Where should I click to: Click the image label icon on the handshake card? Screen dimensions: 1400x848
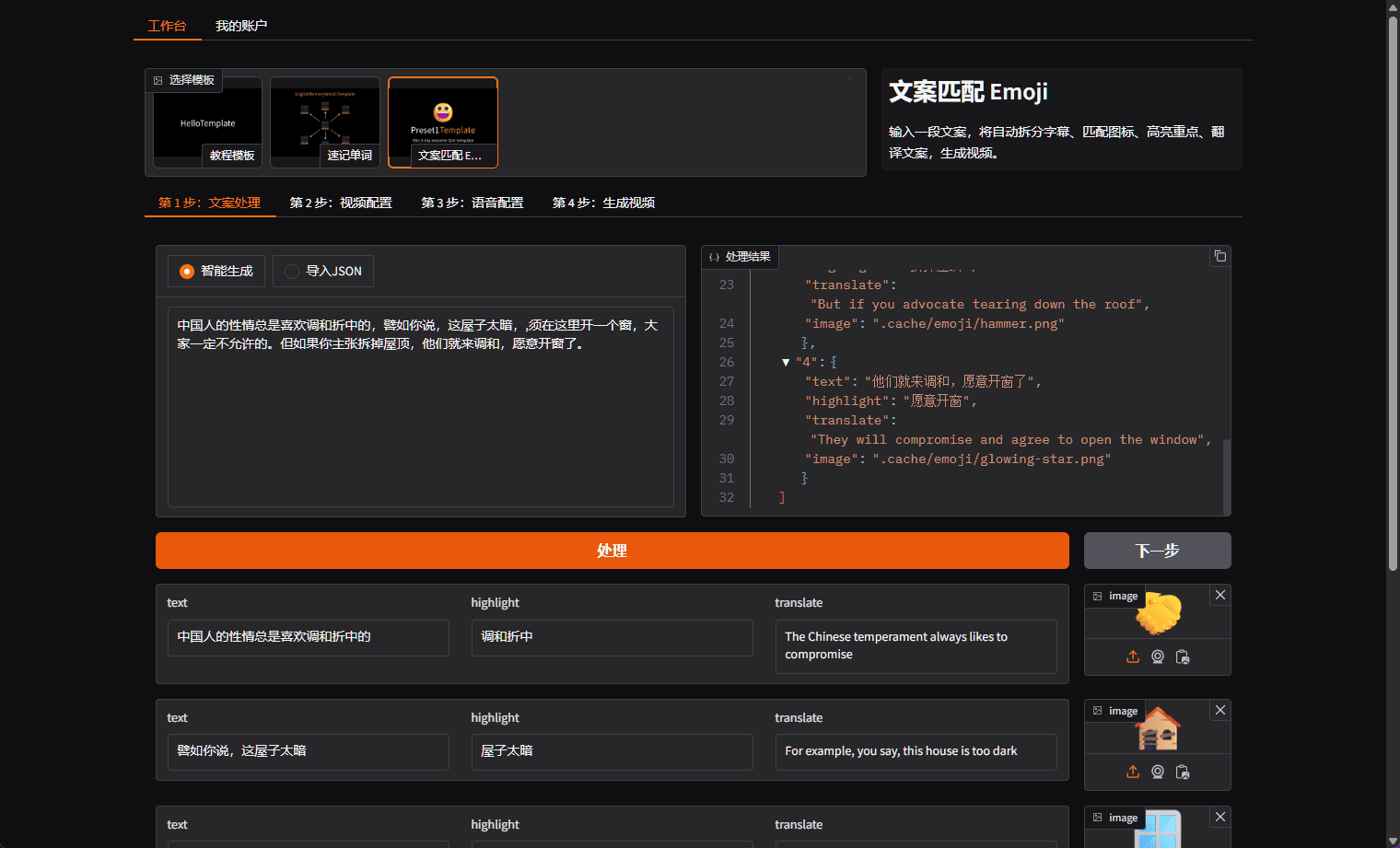pos(1098,596)
